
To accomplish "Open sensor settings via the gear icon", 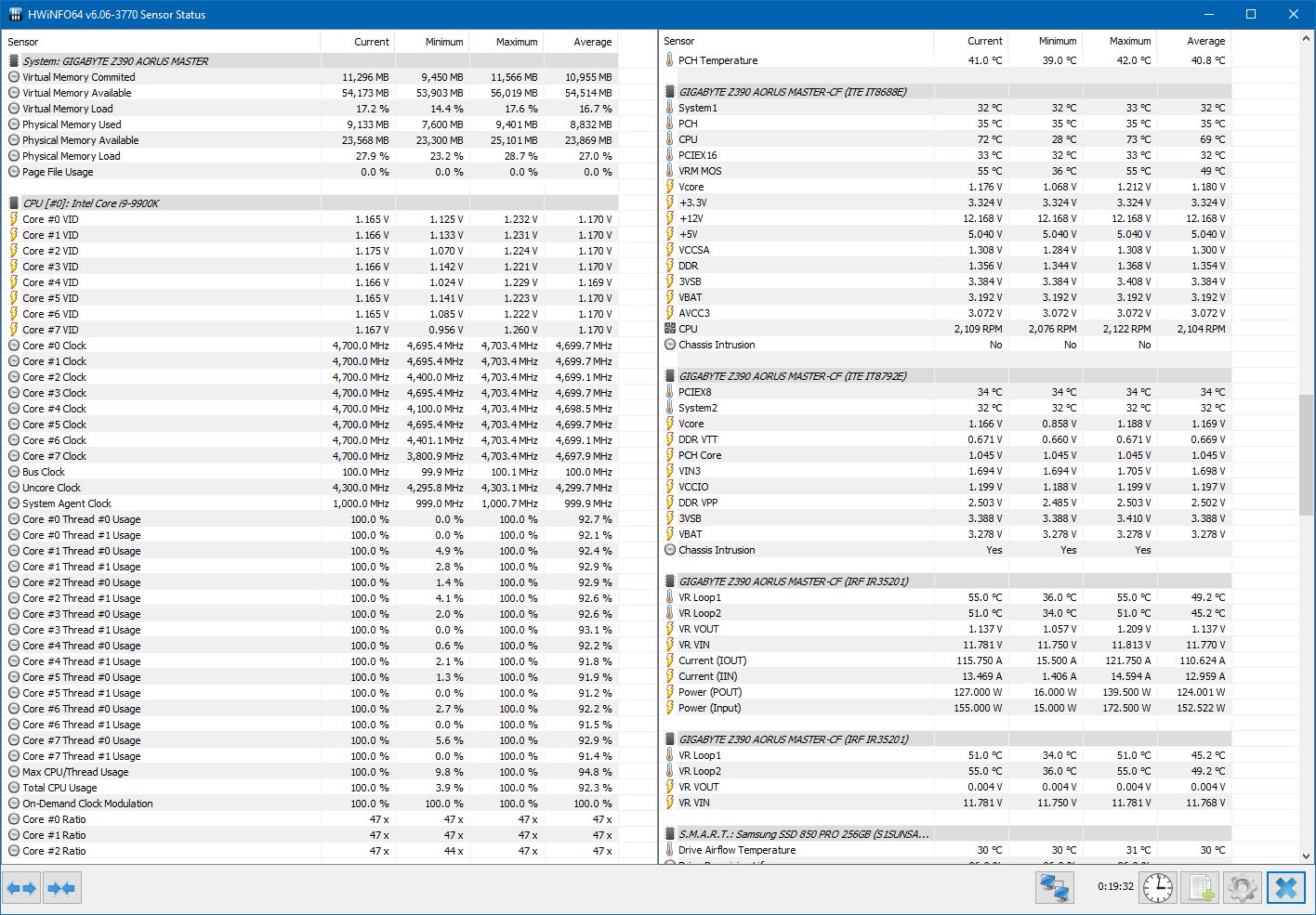I will pyautogui.click(x=1243, y=888).
